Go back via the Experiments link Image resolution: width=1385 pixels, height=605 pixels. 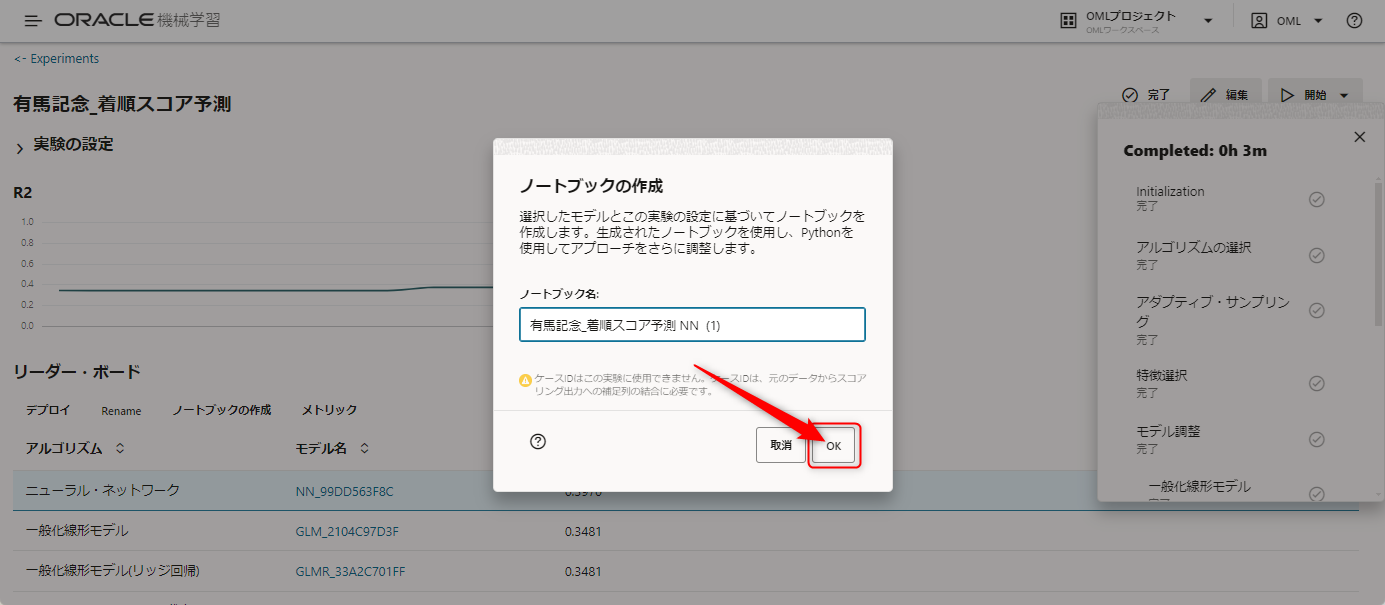[56, 59]
